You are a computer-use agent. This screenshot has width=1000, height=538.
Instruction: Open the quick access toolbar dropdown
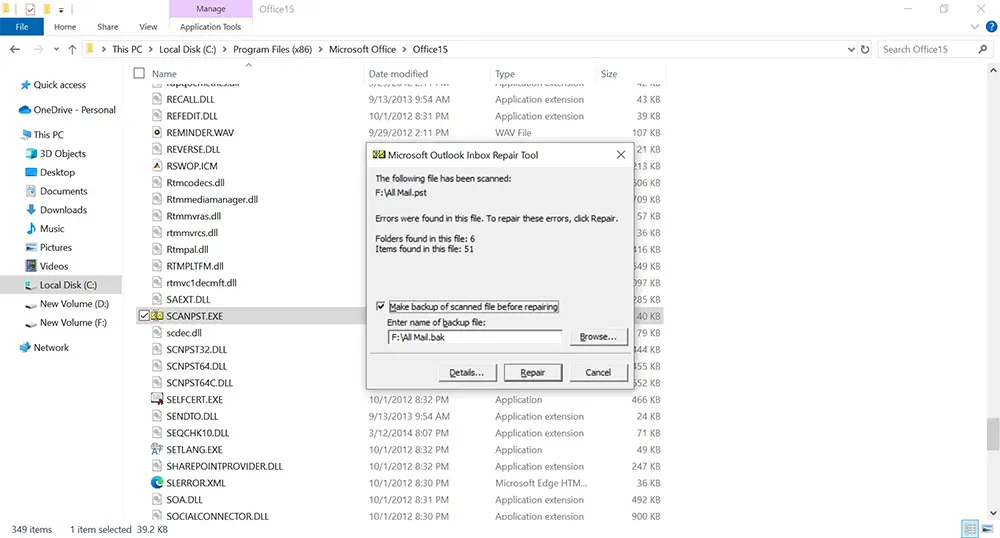pos(61,10)
